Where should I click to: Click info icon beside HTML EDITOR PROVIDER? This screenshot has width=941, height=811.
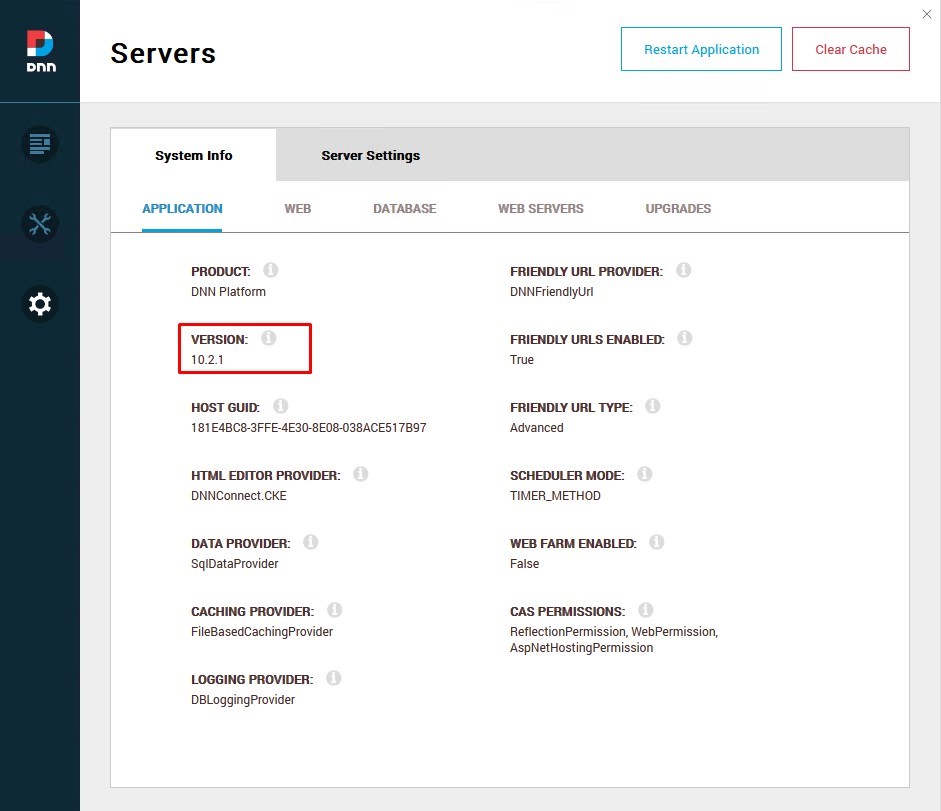coord(360,475)
